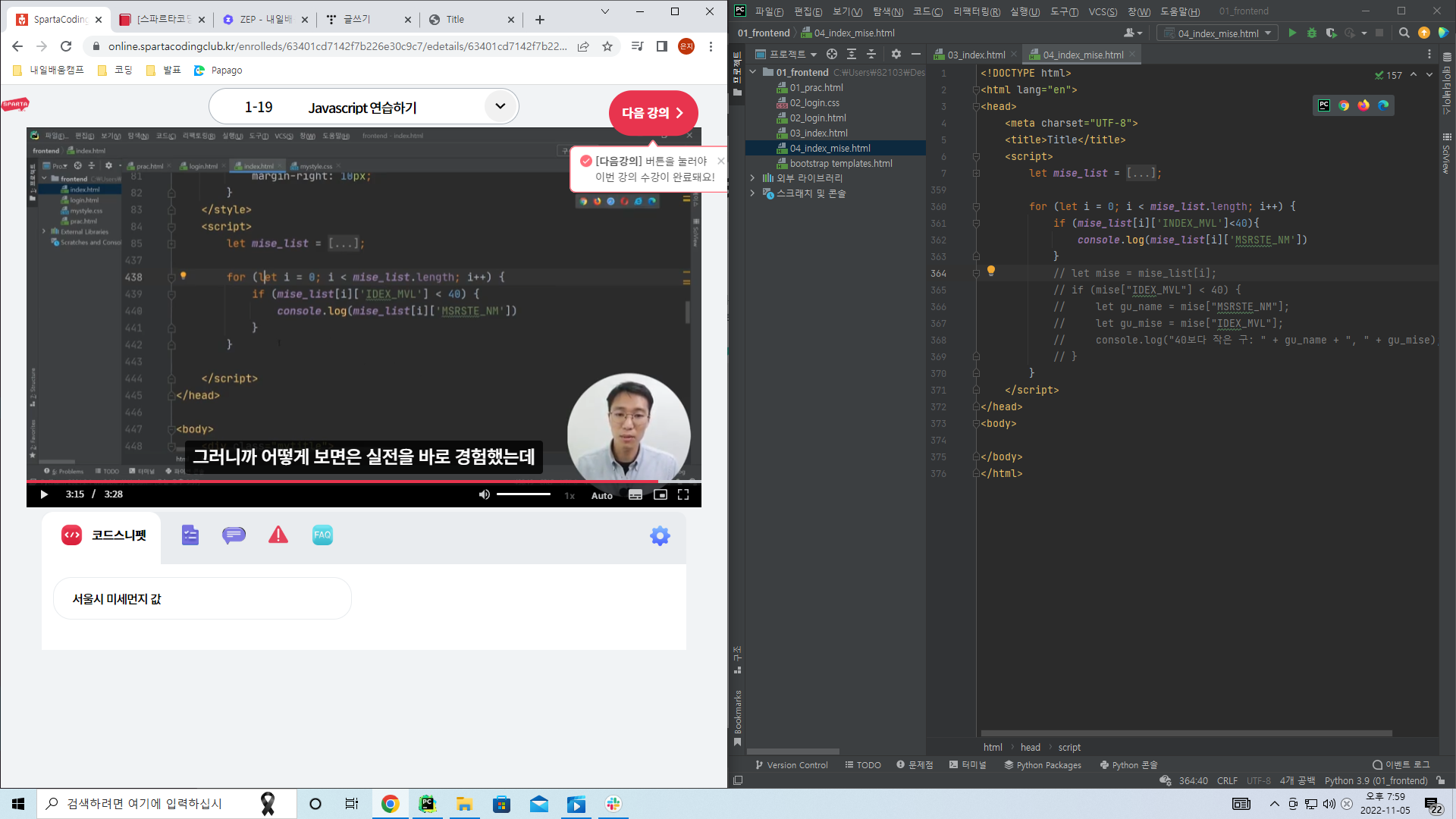The image size is (1456, 819).
Task: Run 04_index_mise.html with the green Run button
Action: [x=1292, y=33]
